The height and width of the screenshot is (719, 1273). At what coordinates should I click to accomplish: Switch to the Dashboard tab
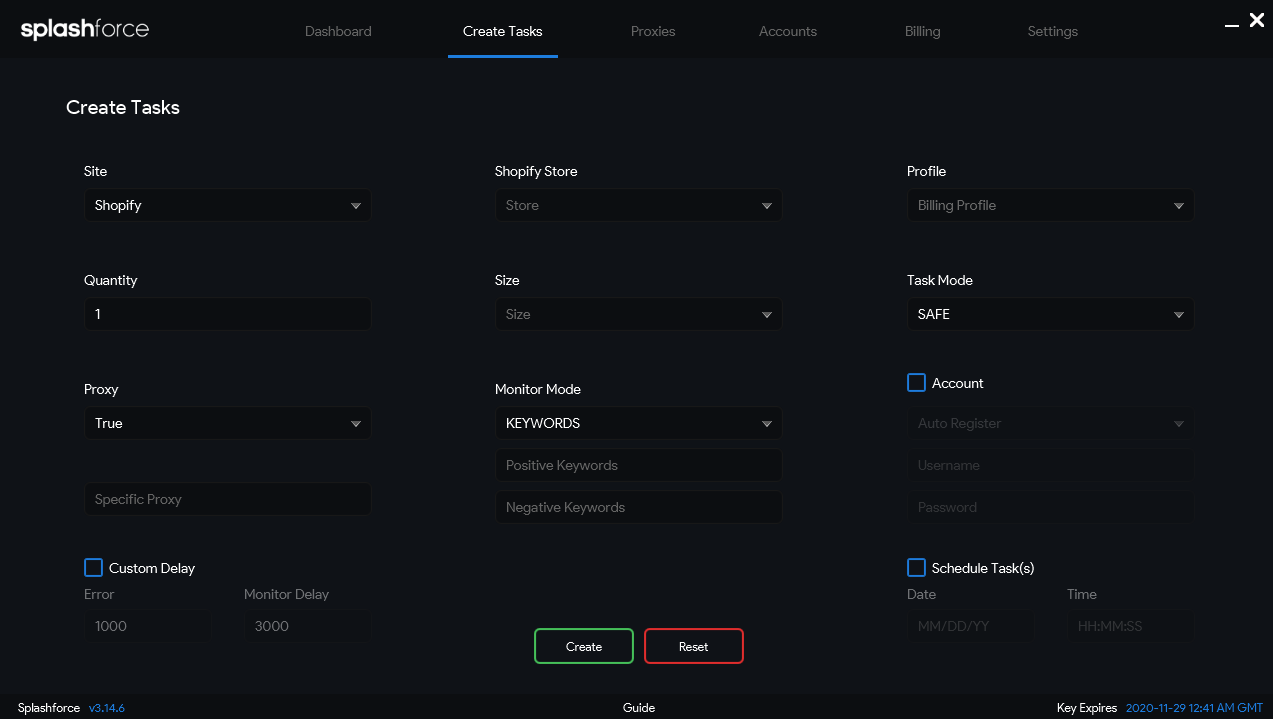tap(338, 31)
